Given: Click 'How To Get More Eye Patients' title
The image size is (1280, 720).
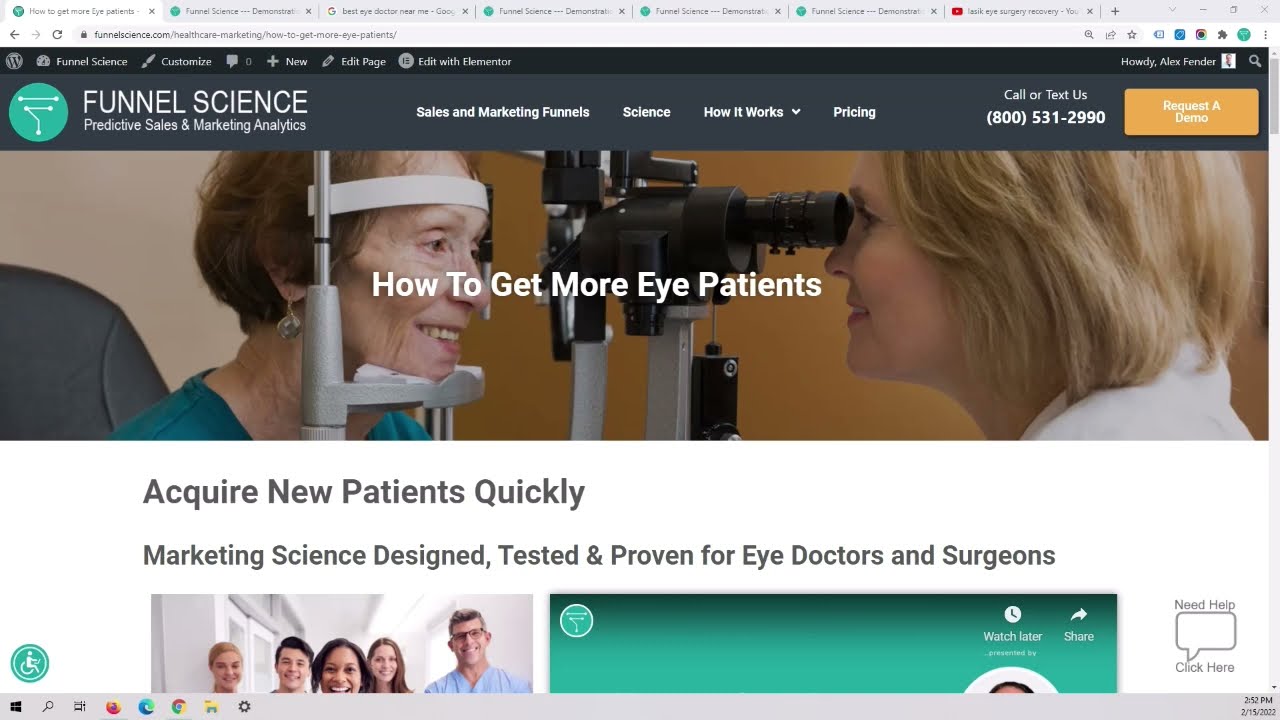Looking at the screenshot, I should (597, 284).
